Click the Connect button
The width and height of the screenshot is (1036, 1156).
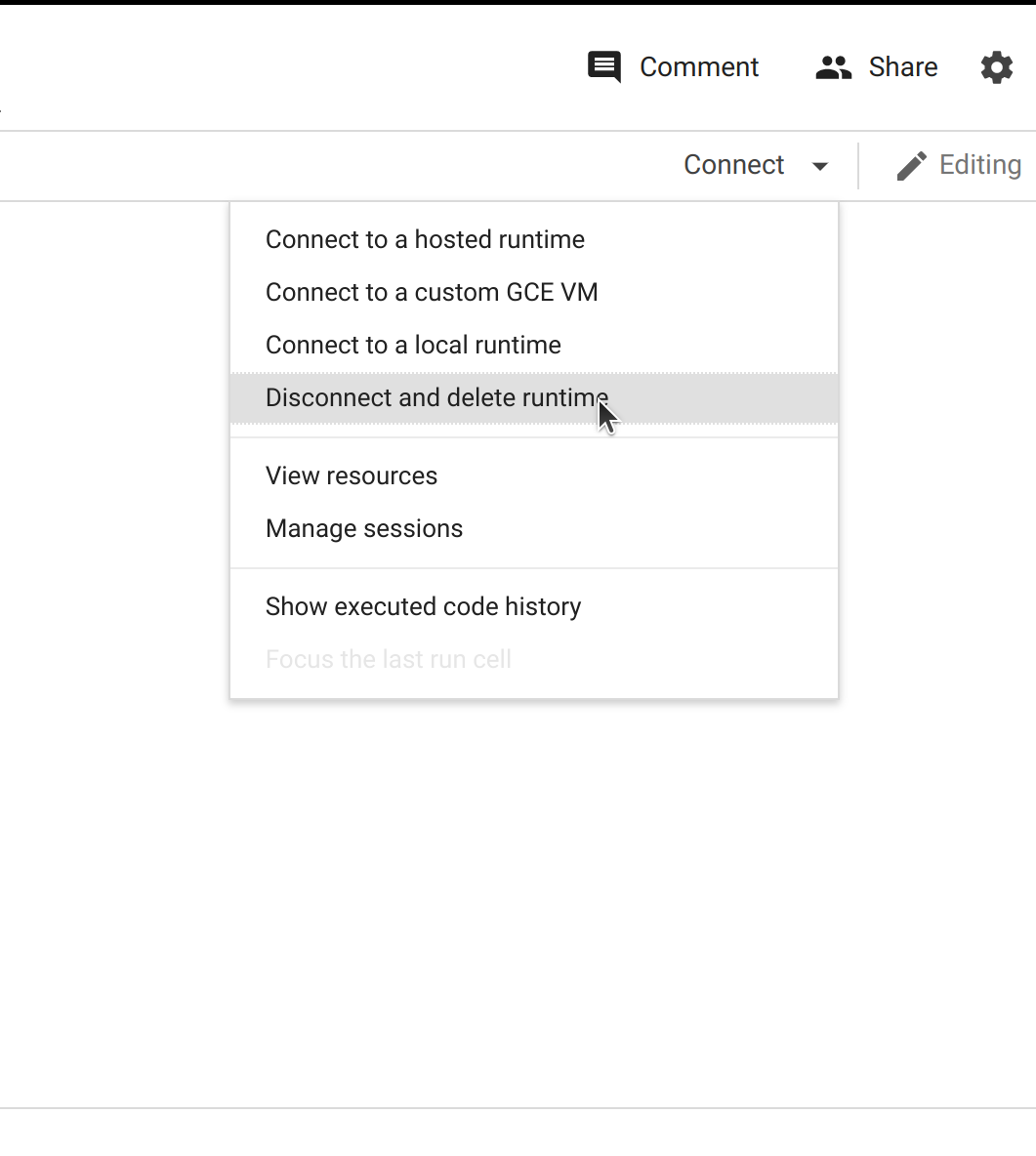[734, 164]
